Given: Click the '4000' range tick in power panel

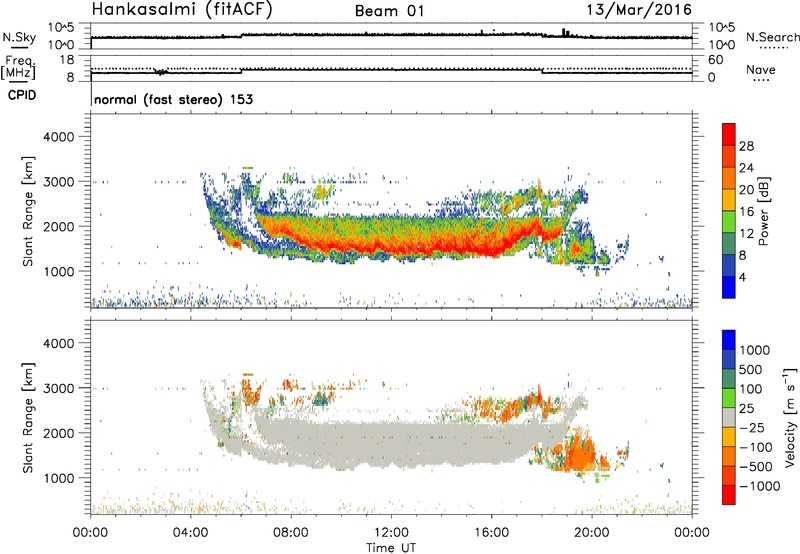Looking at the screenshot, I should pyautogui.click(x=59, y=137).
